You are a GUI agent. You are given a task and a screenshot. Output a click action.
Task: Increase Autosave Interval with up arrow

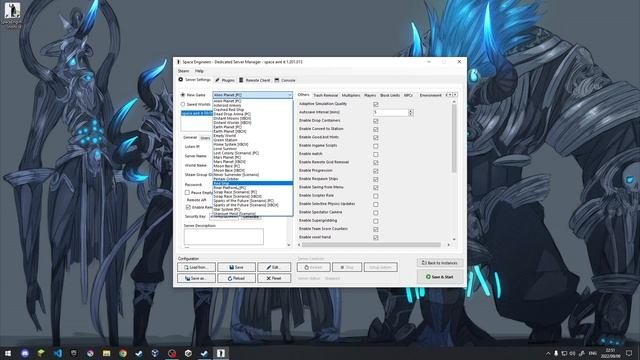point(411,111)
